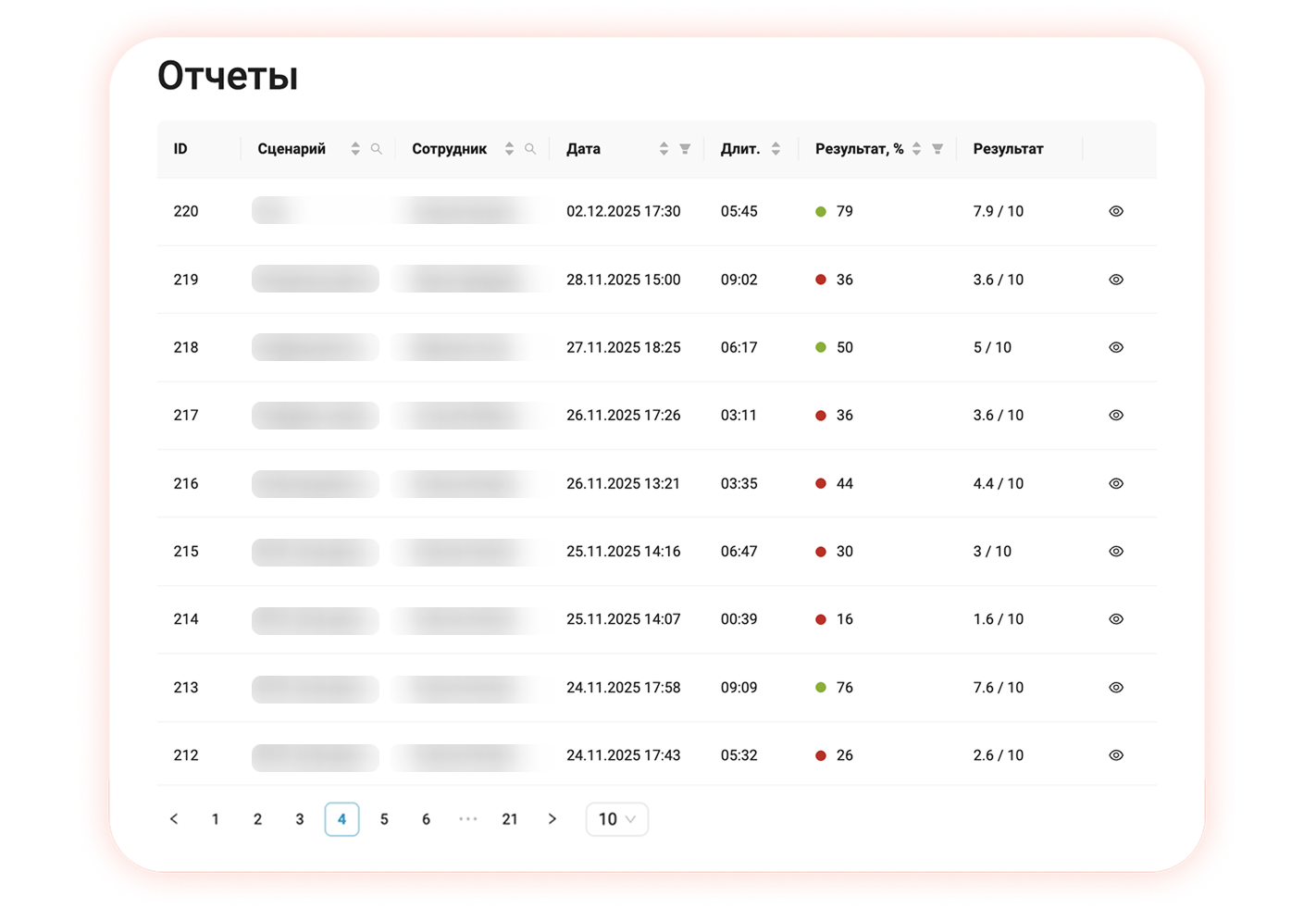View report 220 with eye icon
The width and height of the screenshot is (1316, 909).
(x=1116, y=211)
